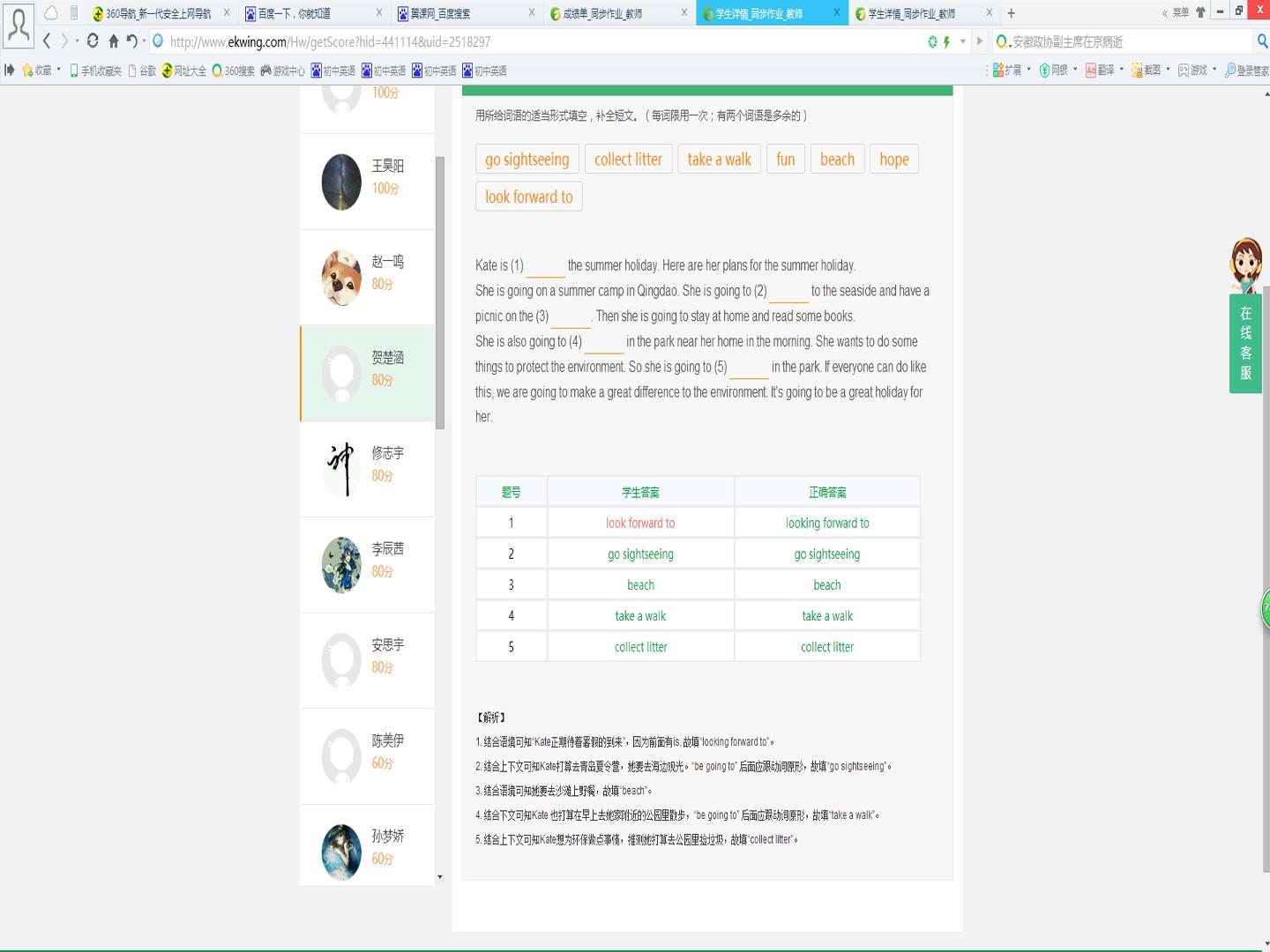
Task: Go to the browser home page icon
Action: coord(113,41)
